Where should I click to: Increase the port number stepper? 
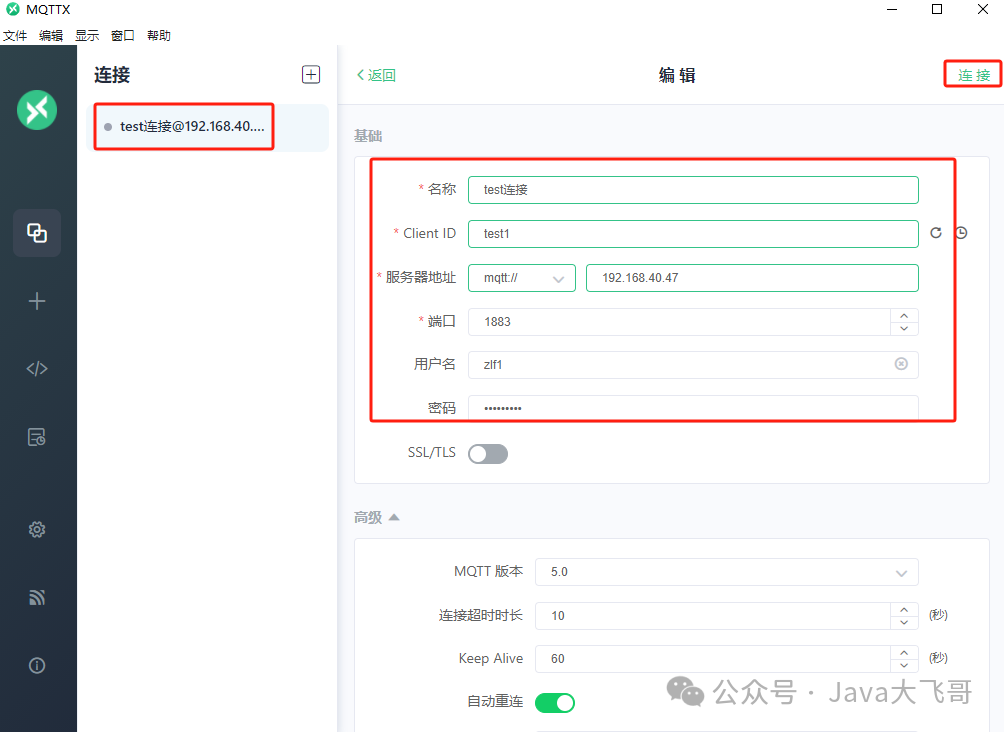point(904,316)
